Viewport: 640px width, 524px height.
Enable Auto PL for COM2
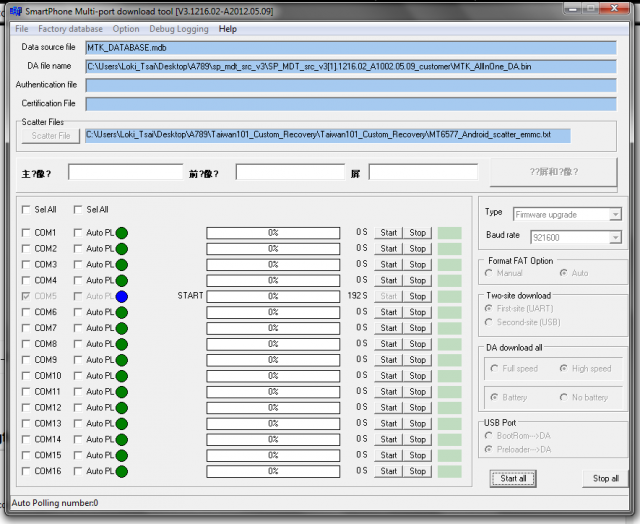pyautogui.click(x=78, y=249)
